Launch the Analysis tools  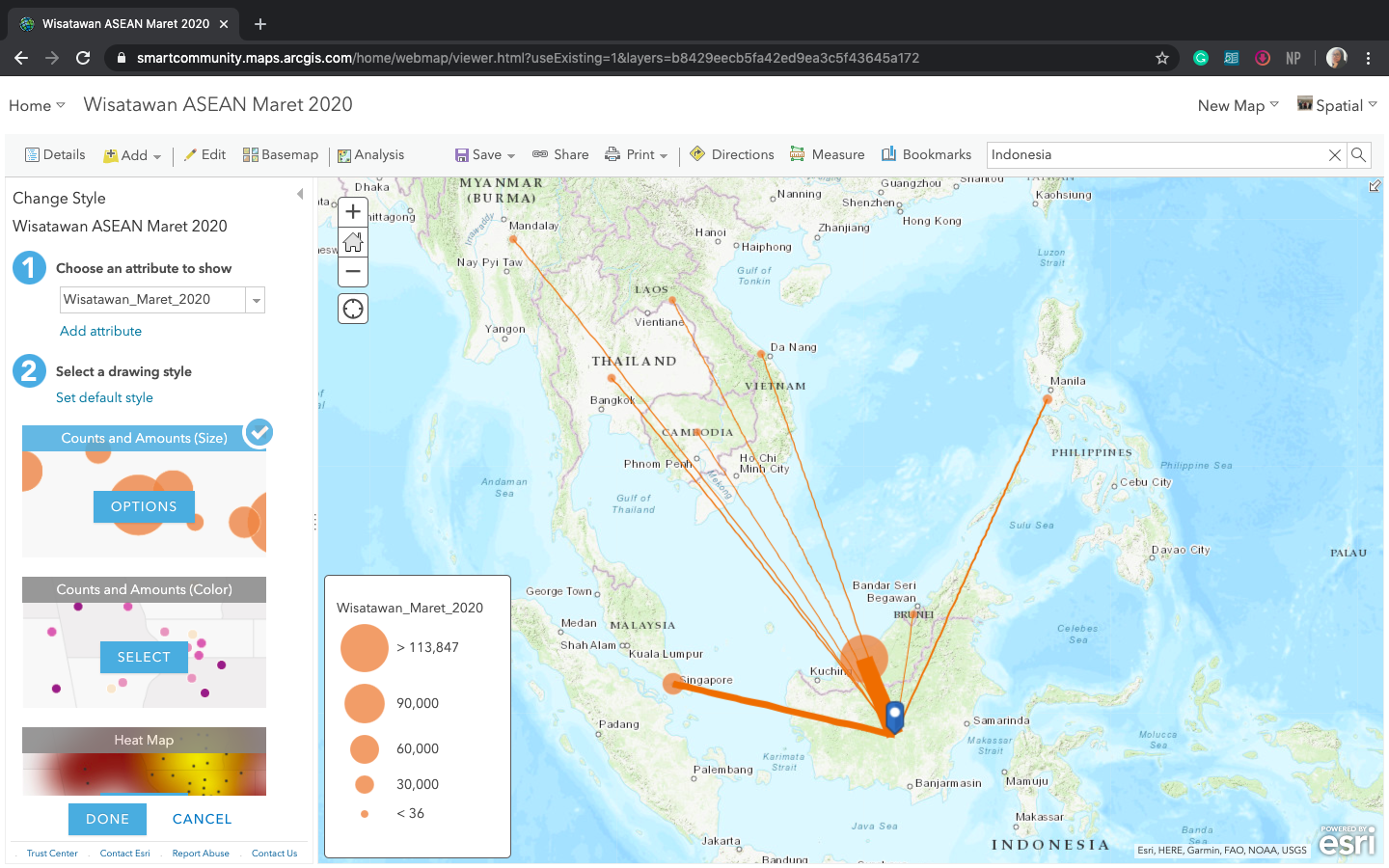pyautogui.click(x=370, y=154)
